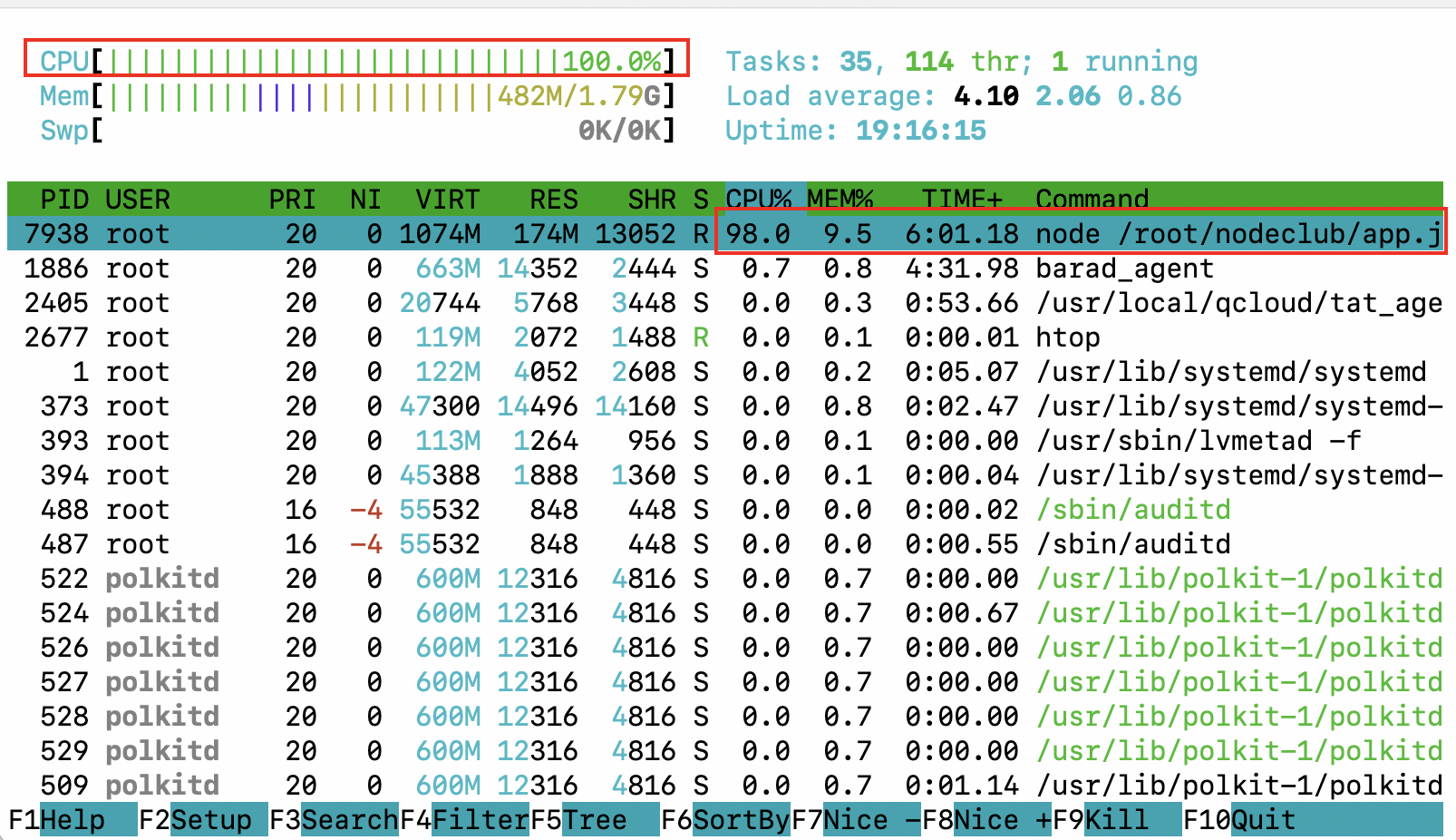Select the "node /root/nodeclub/app.j" command

[1239, 233]
